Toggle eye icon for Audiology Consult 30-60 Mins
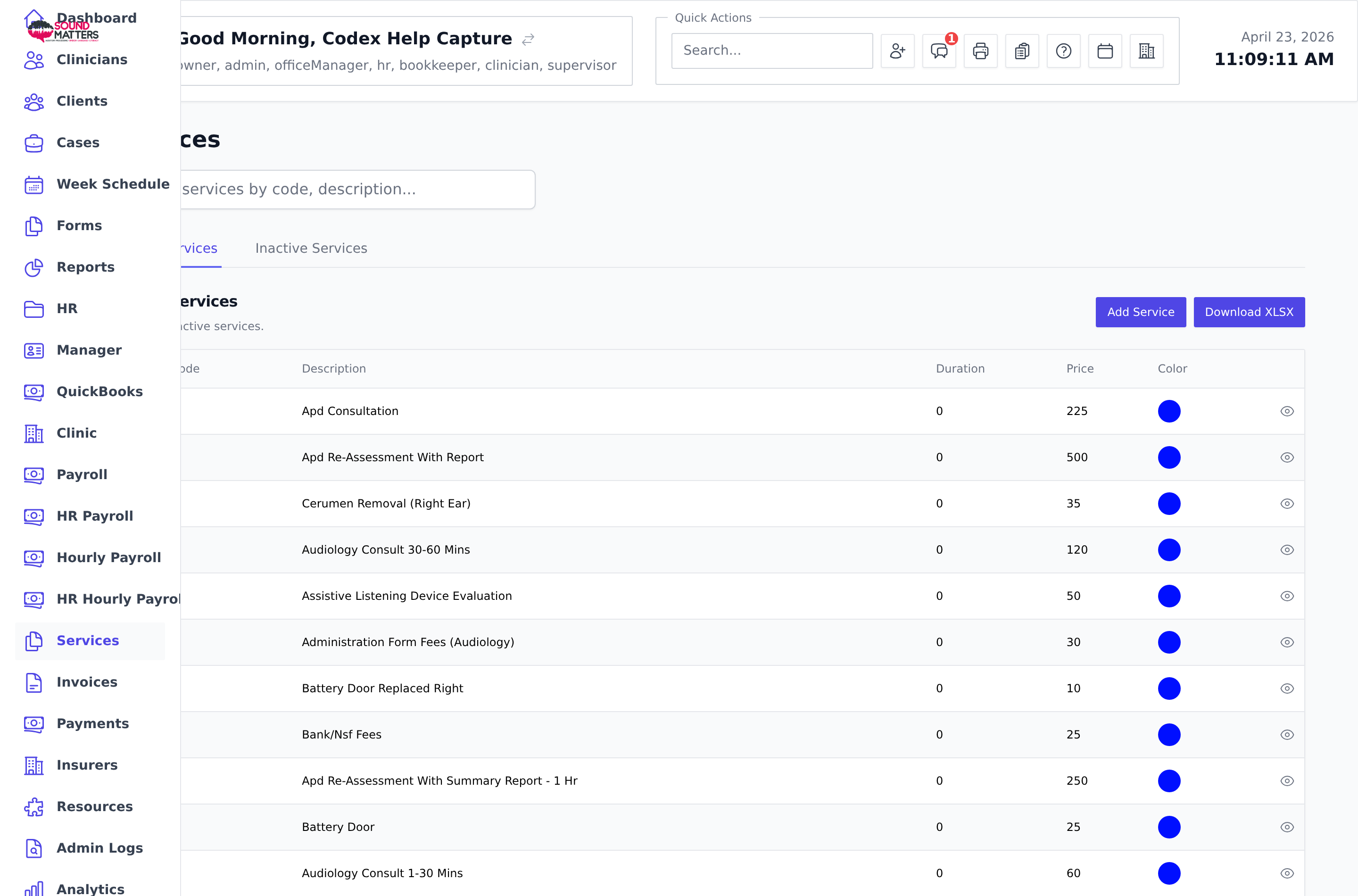This screenshot has width=1358, height=896. click(x=1287, y=550)
